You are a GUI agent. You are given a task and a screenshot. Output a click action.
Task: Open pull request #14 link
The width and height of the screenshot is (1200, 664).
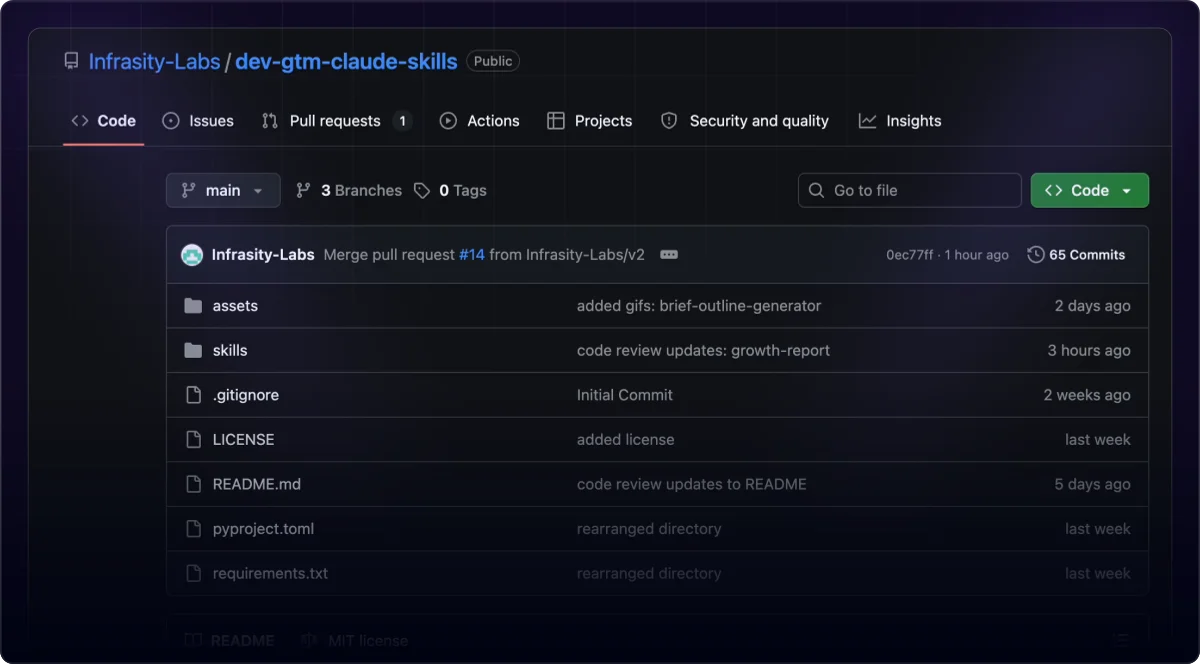coord(472,255)
